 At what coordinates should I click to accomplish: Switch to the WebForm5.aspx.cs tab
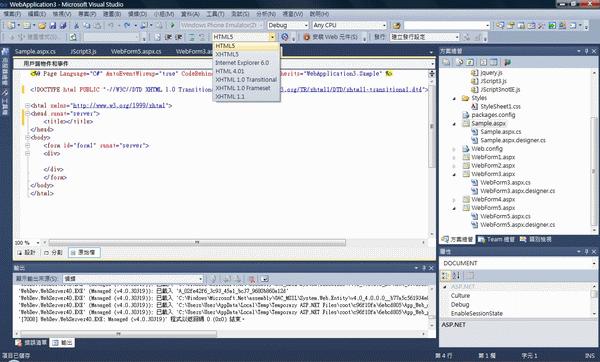click(136, 51)
